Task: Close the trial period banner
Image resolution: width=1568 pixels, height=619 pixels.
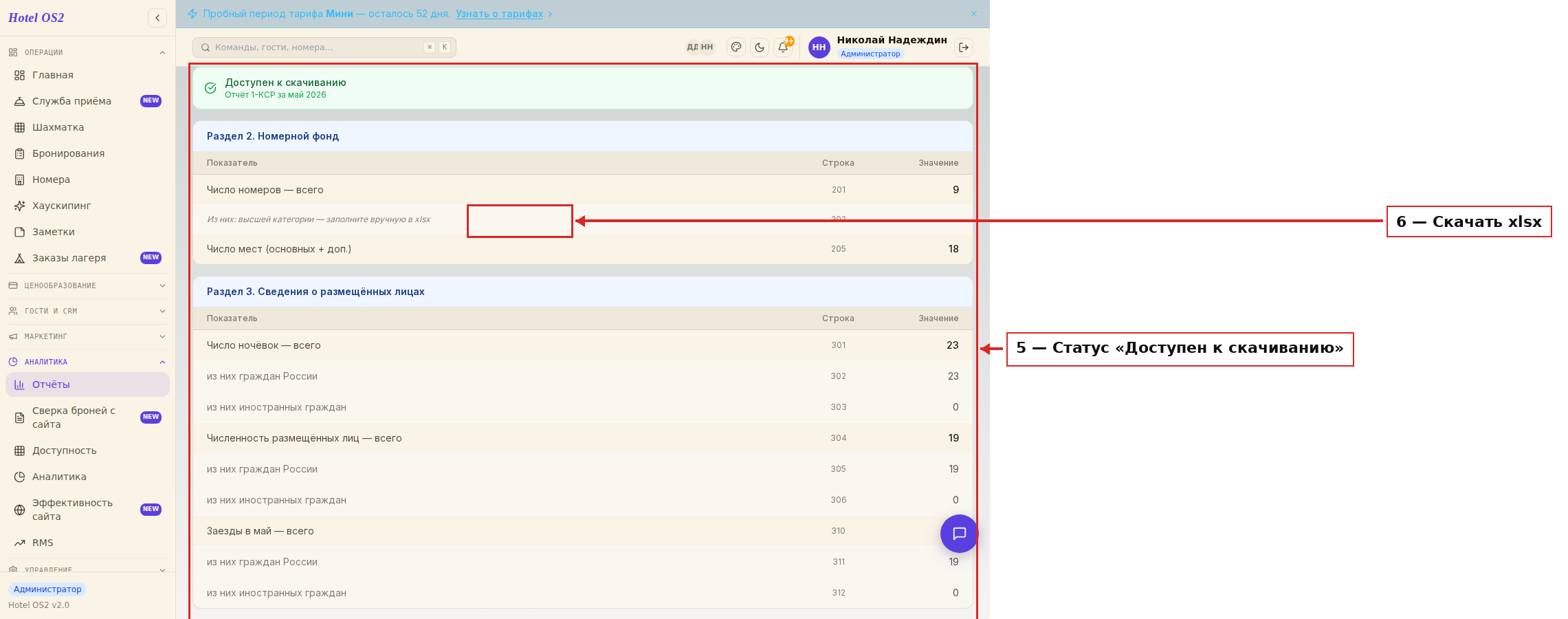Action: pos(974,14)
